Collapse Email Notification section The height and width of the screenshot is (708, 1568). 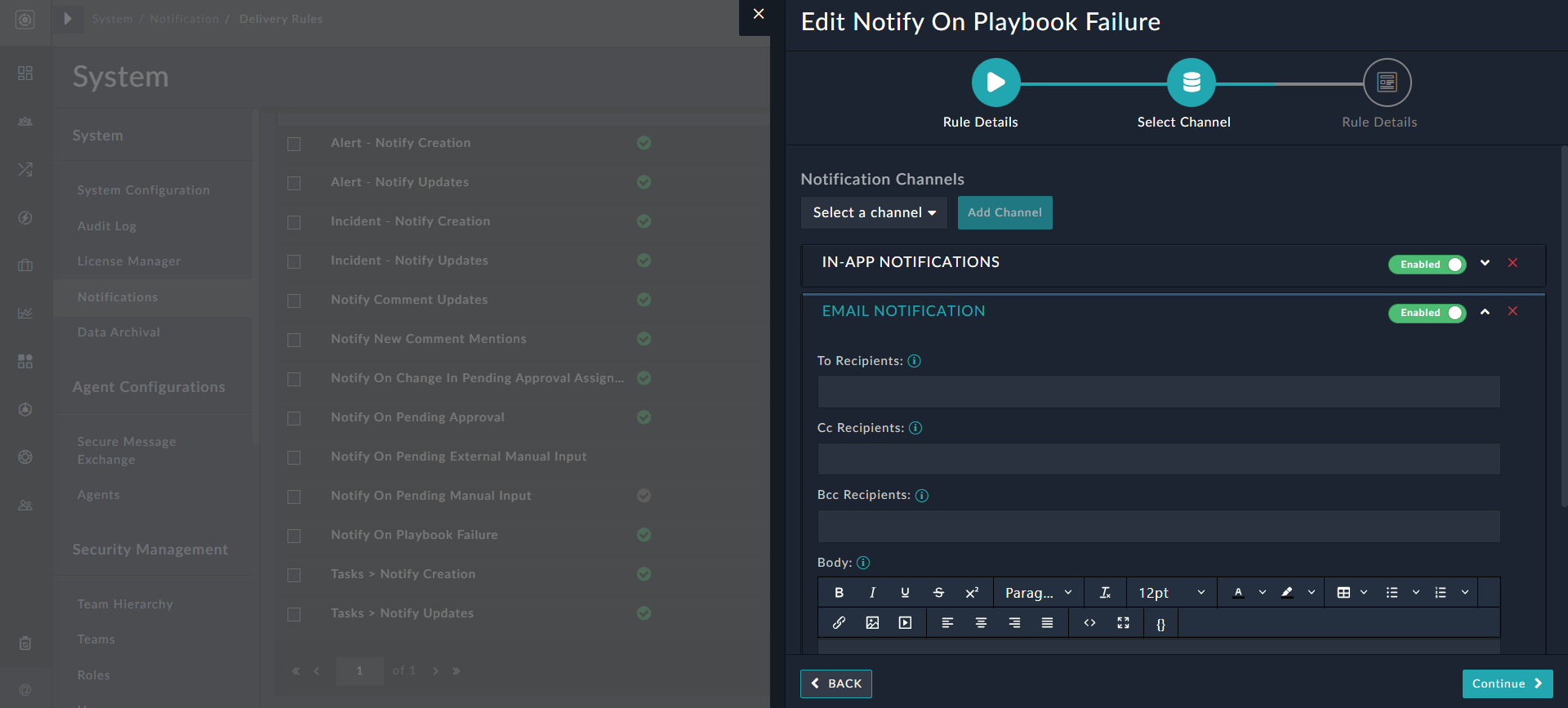coord(1485,311)
